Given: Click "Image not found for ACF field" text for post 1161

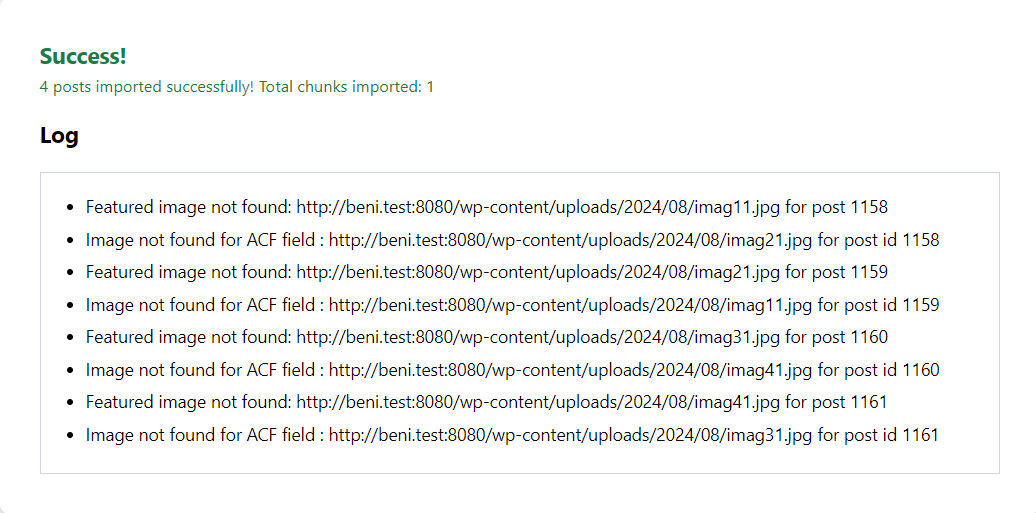Looking at the screenshot, I should coord(200,435).
